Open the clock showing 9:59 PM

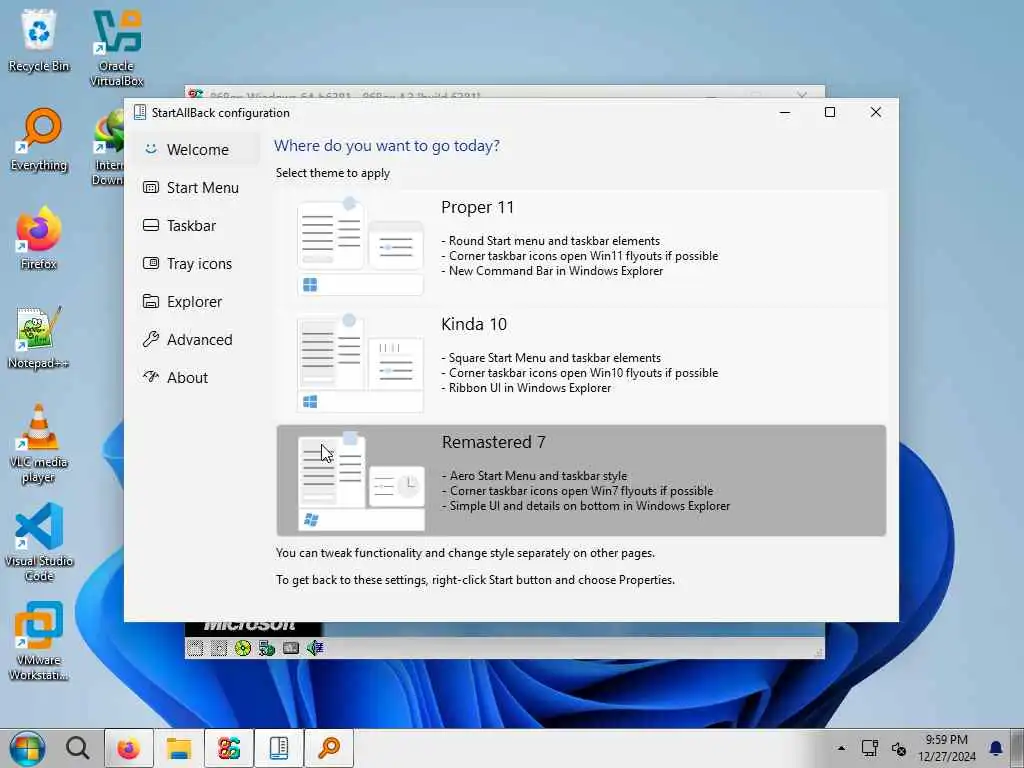(946, 748)
